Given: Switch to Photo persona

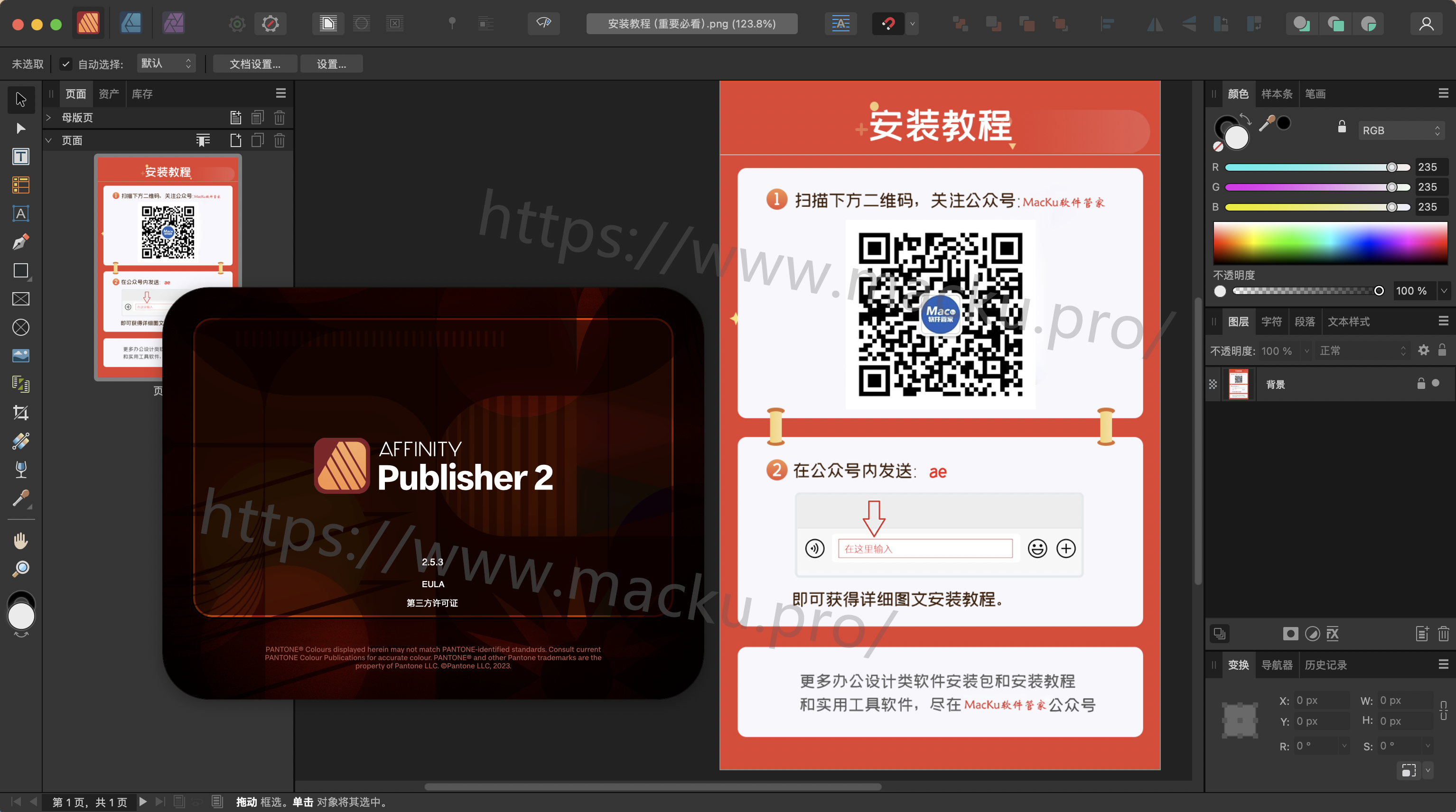Looking at the screenshot, I should (x=174, y=23).
